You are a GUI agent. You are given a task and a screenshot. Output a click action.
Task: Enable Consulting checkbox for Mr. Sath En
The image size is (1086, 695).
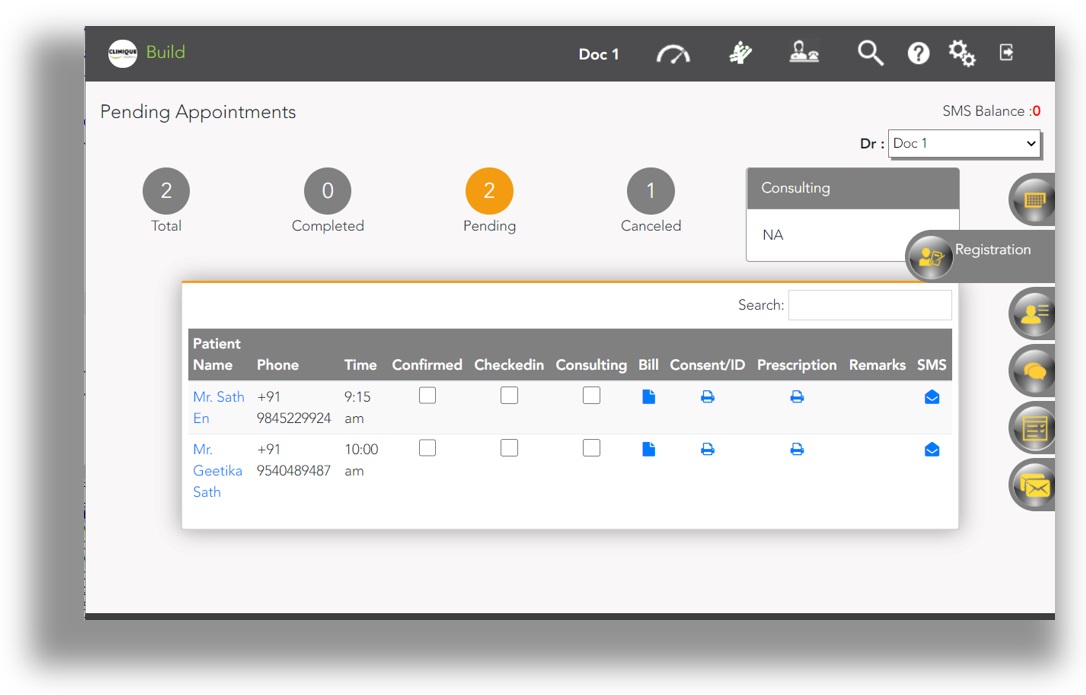pos(591,396)
